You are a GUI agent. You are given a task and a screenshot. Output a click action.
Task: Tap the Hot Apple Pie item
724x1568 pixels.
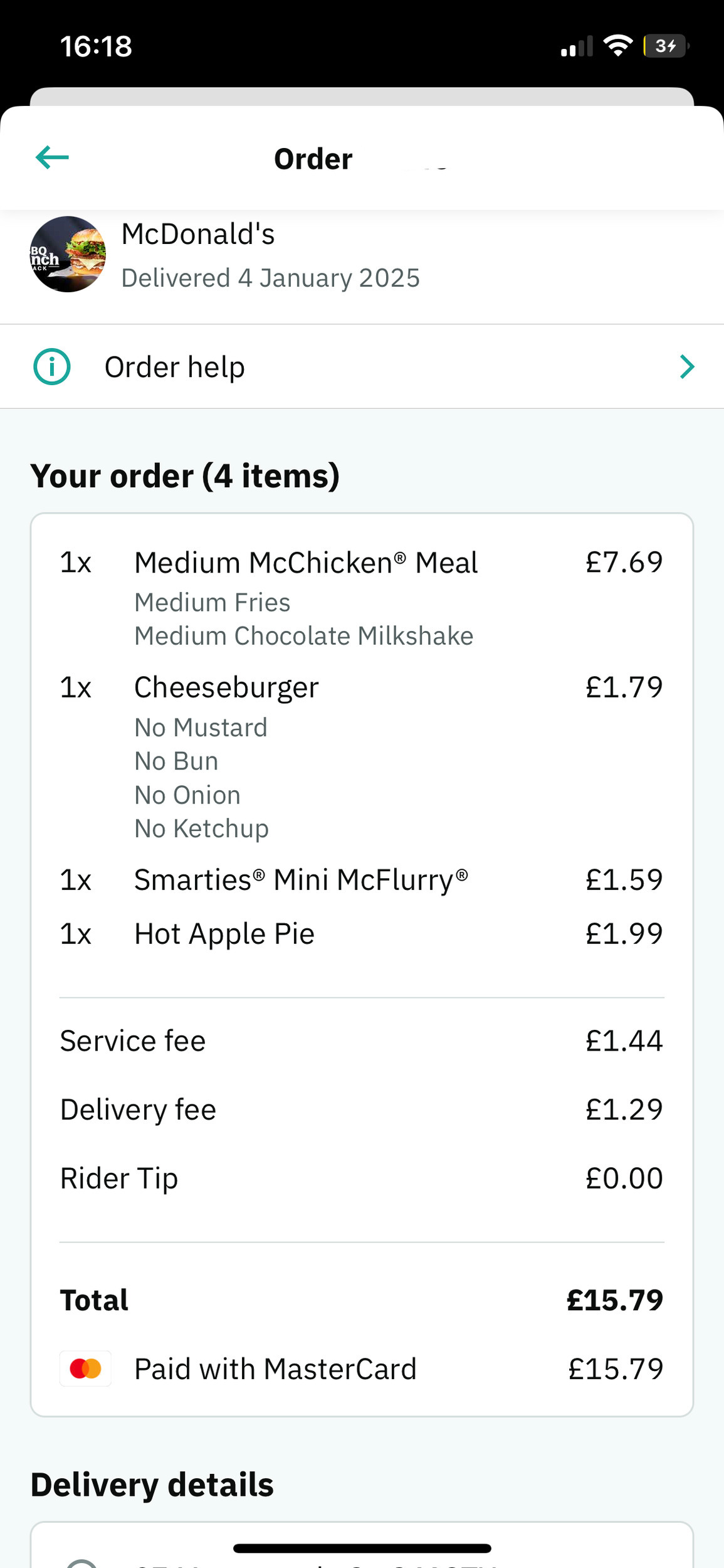pyautogui.click(x=224, y=934)
